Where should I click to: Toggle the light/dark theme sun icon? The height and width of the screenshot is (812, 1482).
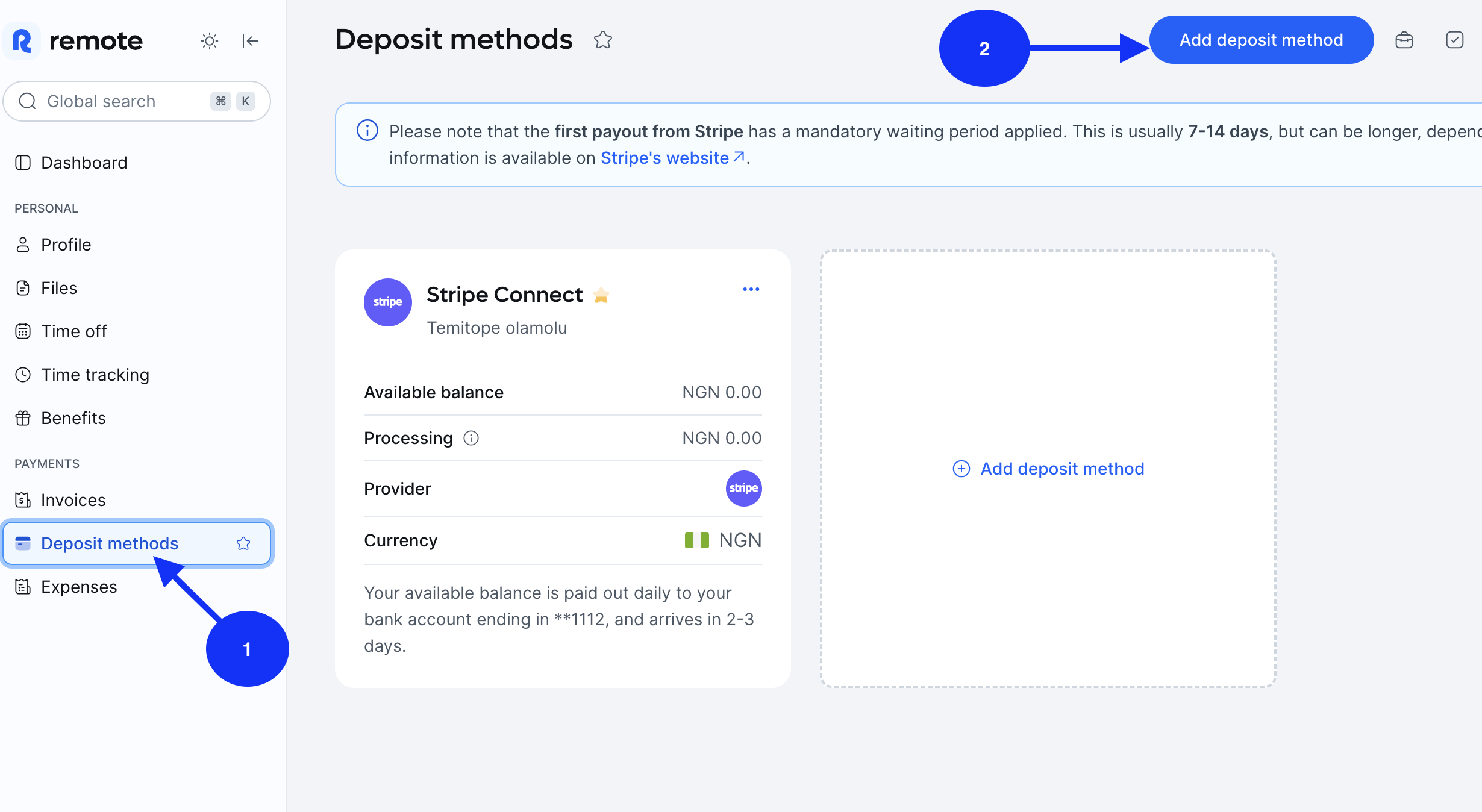(209, 41)
